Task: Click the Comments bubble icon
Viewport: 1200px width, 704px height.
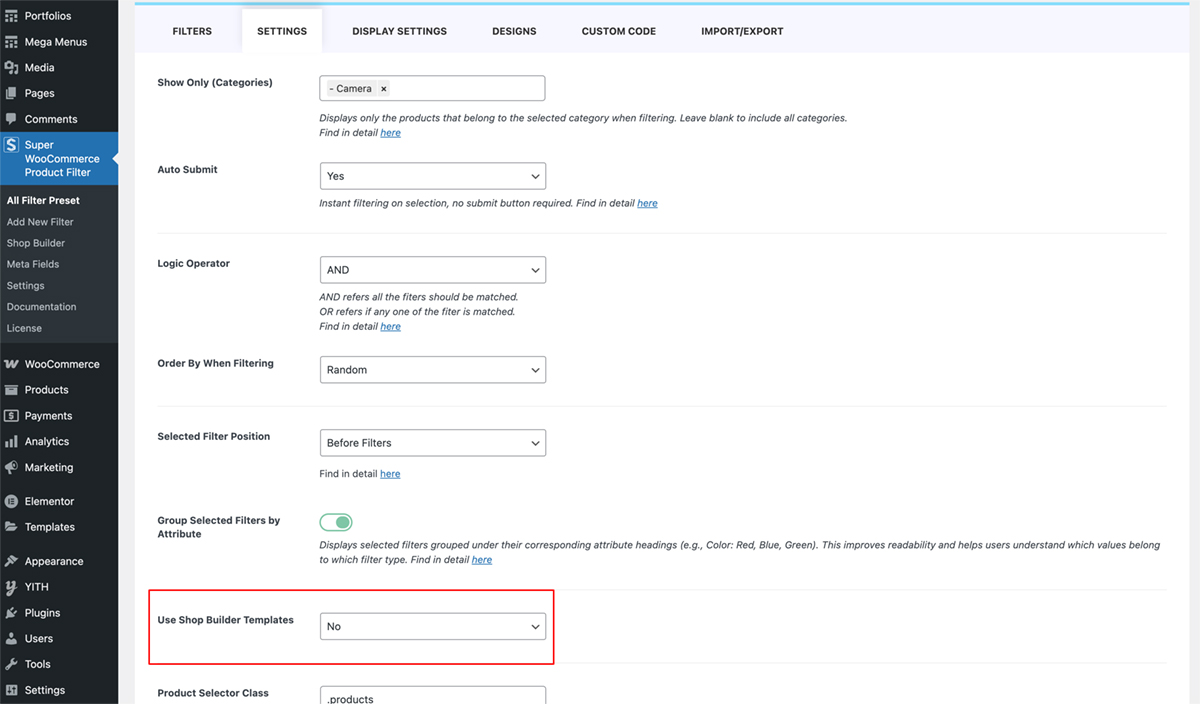Action: pos(12,119)
